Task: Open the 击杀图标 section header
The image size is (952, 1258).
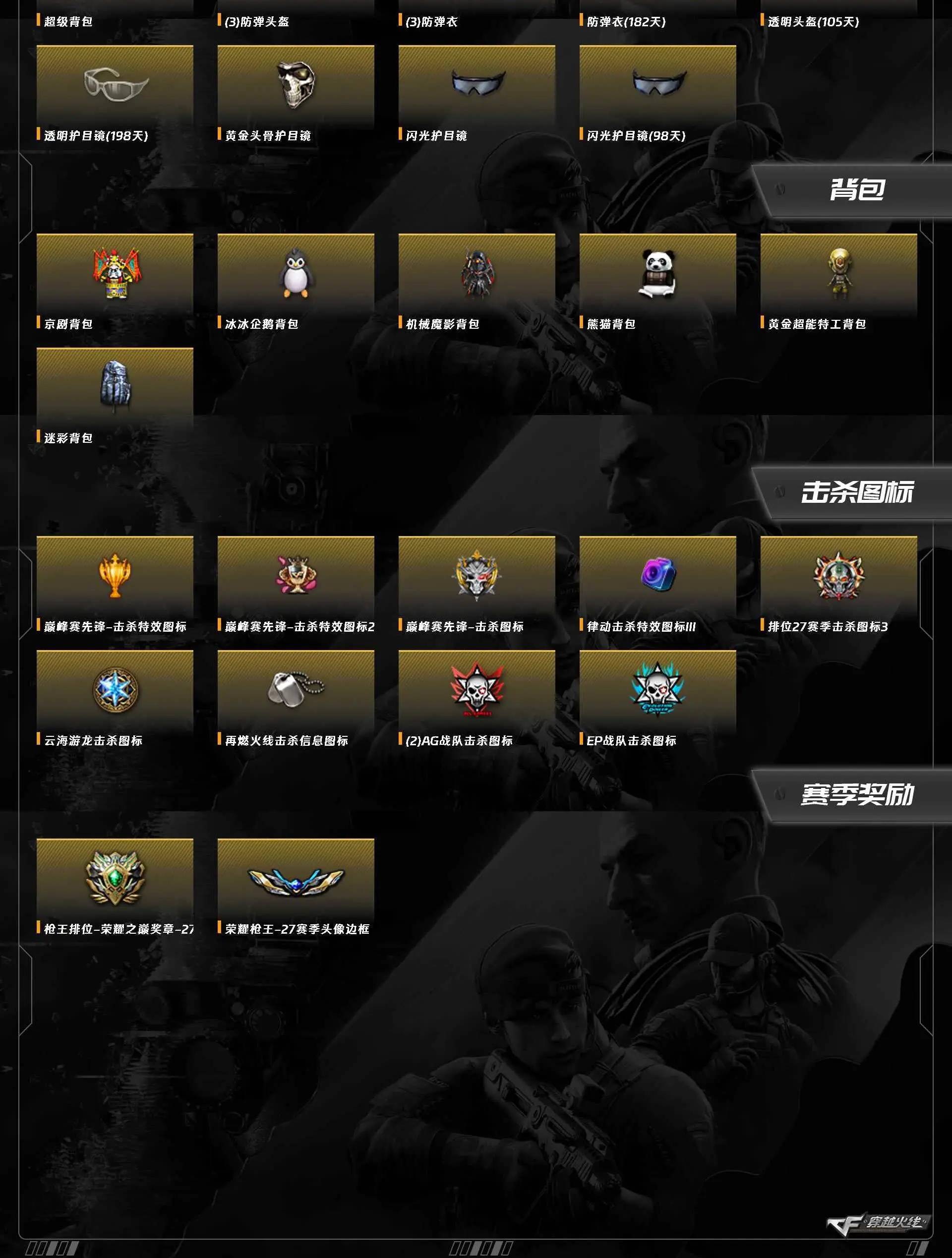Action: click(856, 492)
